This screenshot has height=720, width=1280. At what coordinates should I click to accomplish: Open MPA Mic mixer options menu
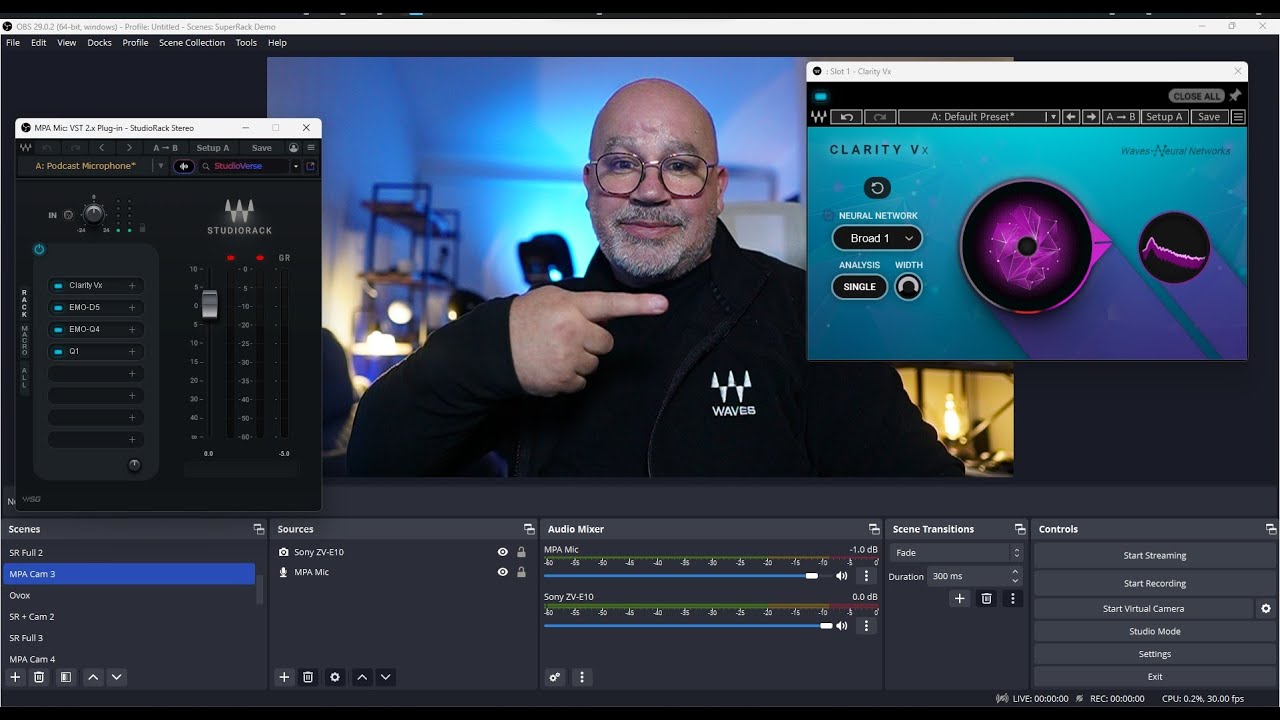point(866,576)
